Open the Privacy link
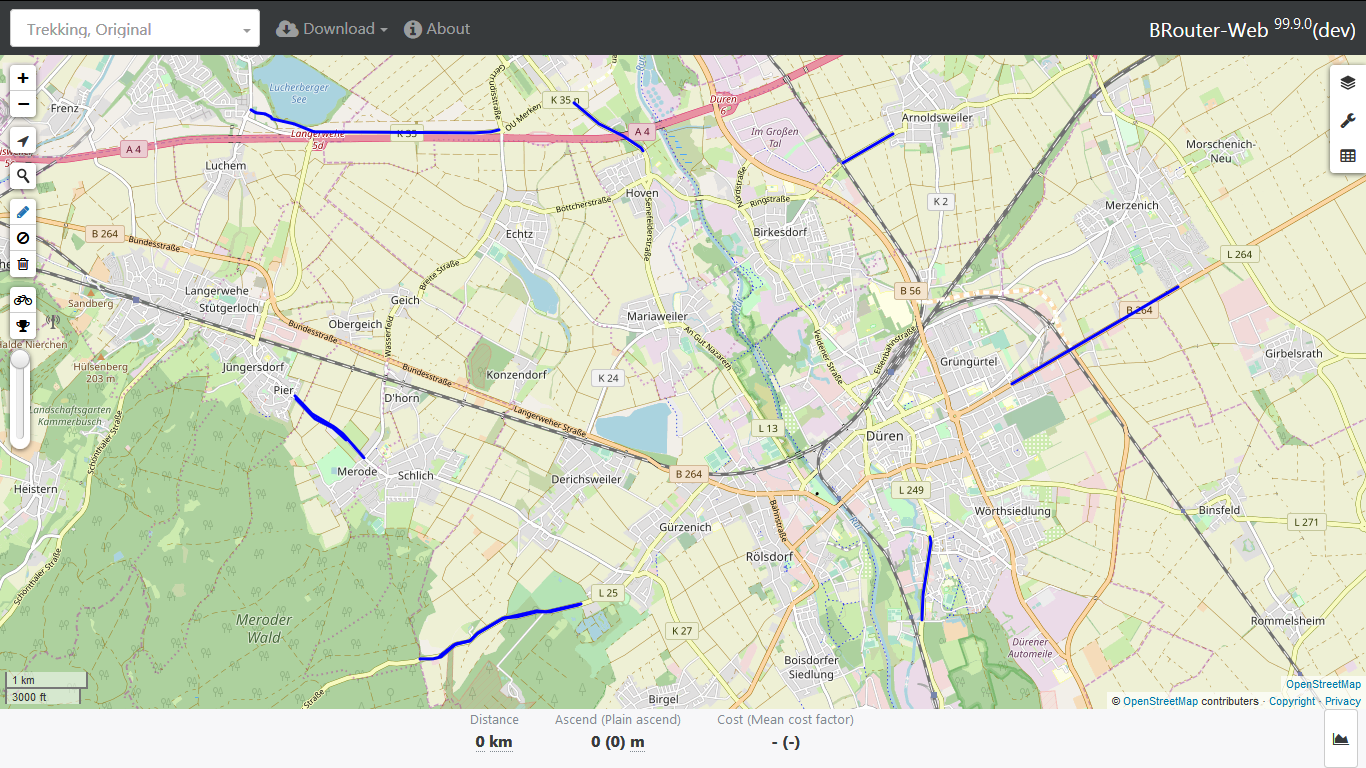Screen dimensions: 1366x768 pos(1343,701)
